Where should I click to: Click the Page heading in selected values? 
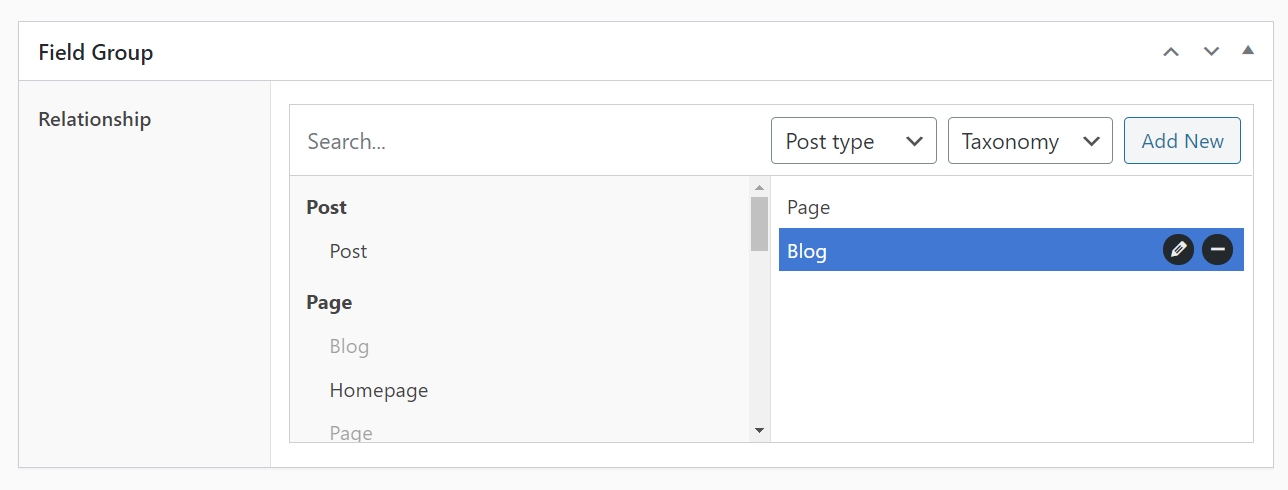(808, 207)
